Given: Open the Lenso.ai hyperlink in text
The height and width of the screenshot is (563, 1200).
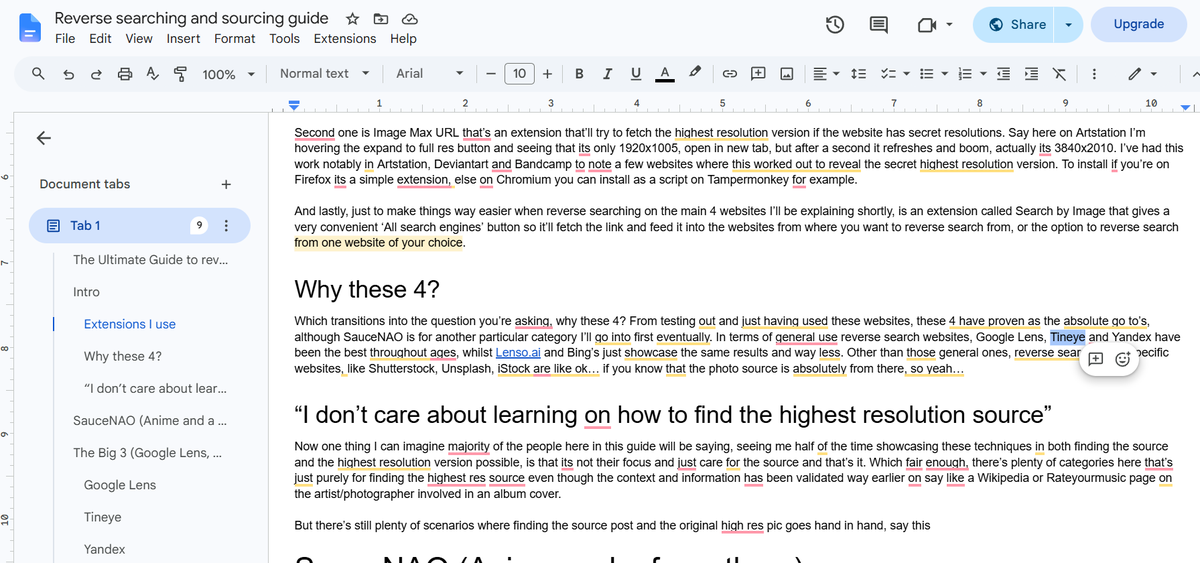Looking at the screenshot, I should pos(517,353).
